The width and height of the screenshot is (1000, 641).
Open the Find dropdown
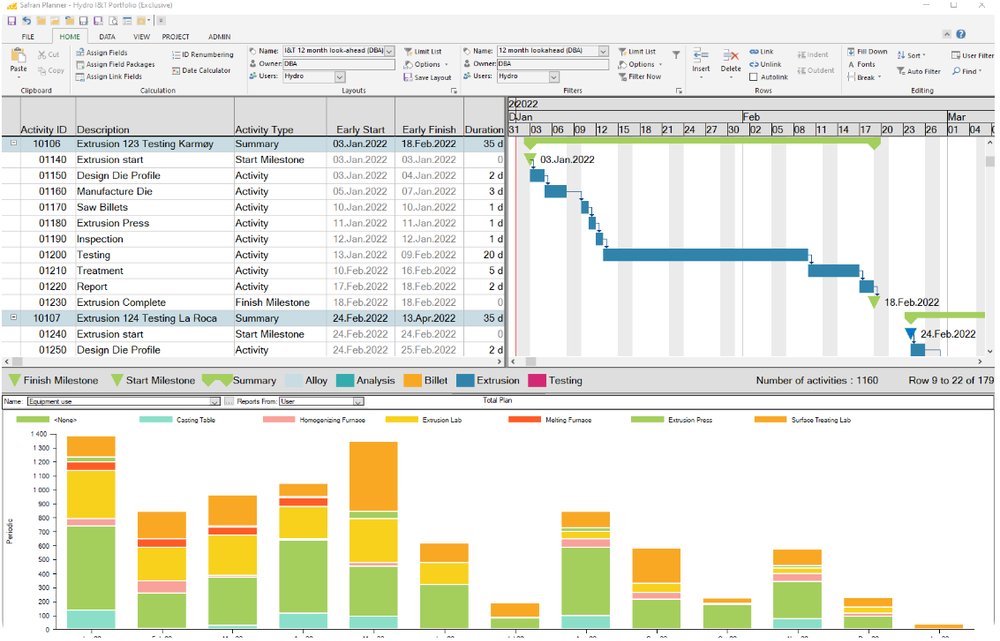click(967, 71)
